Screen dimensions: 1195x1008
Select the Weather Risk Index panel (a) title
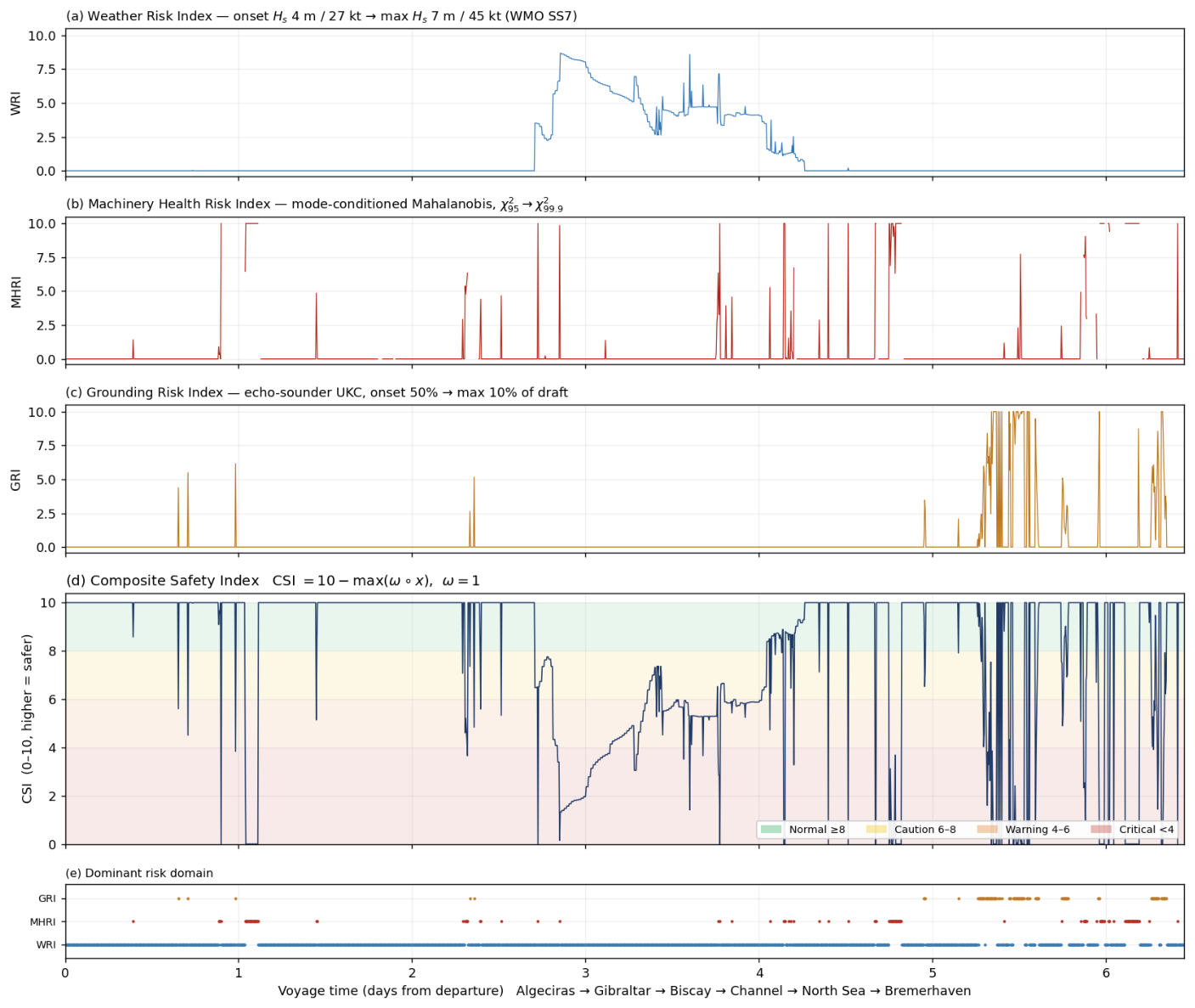tap(322, 16)
